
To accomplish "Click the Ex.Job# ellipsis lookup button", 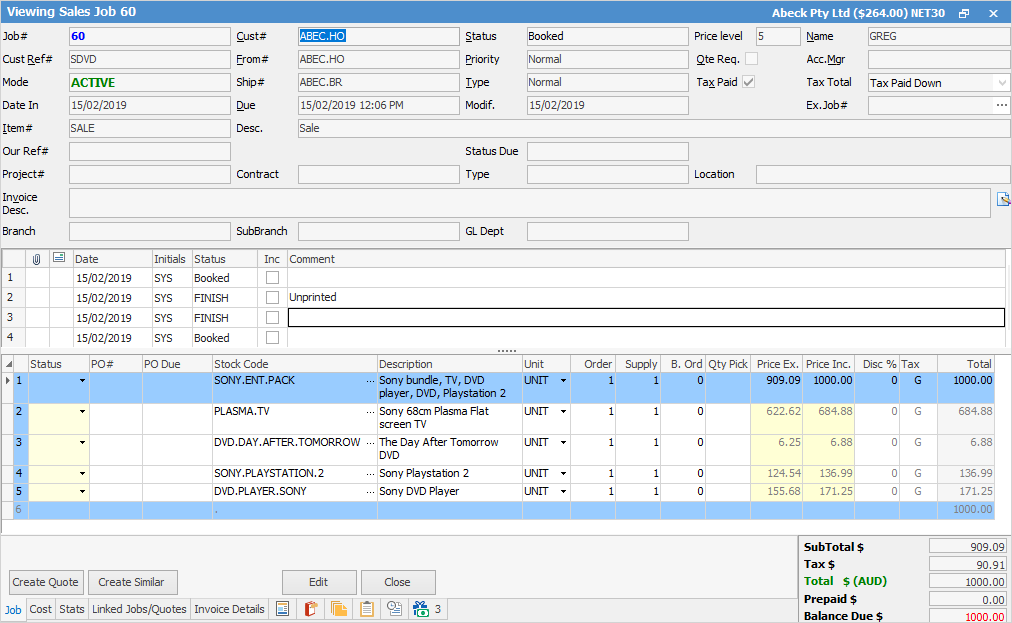I will [x=1001, y=105].
